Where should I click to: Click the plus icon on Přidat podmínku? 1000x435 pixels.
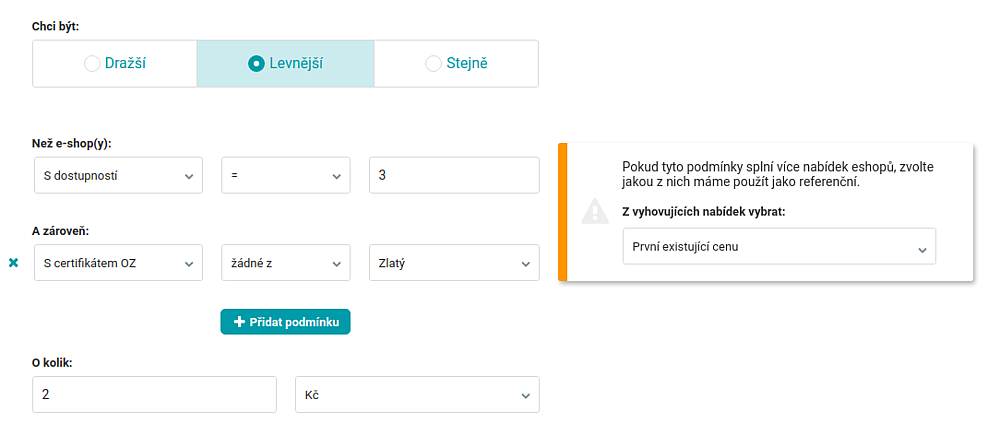click(x=239, y=322)
